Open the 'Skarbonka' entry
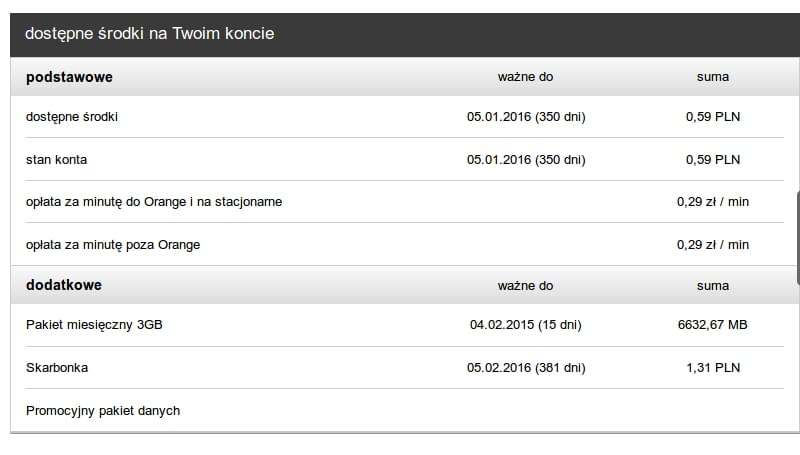 [57, 368]
